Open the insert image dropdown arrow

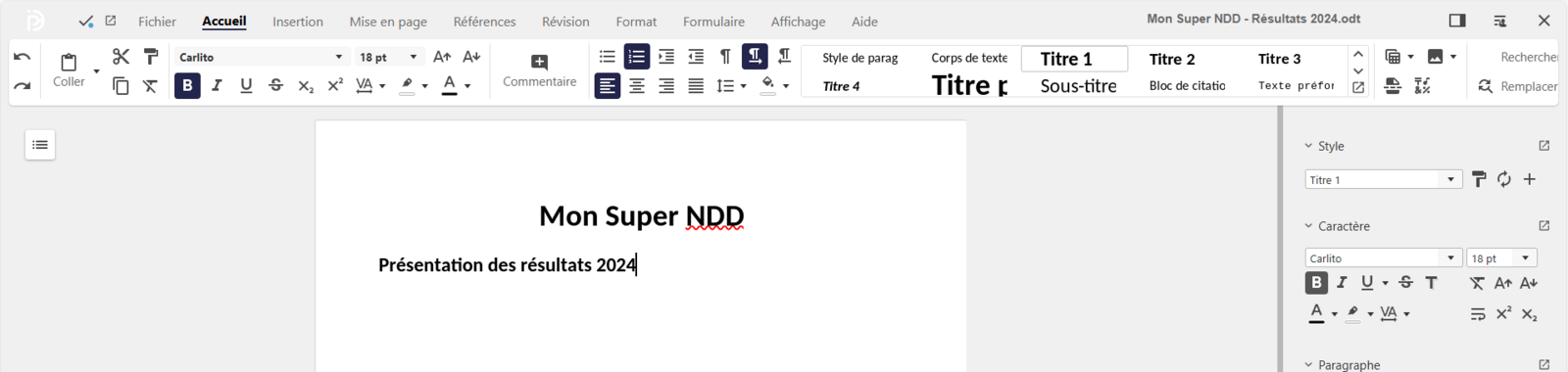point(1453,57)
